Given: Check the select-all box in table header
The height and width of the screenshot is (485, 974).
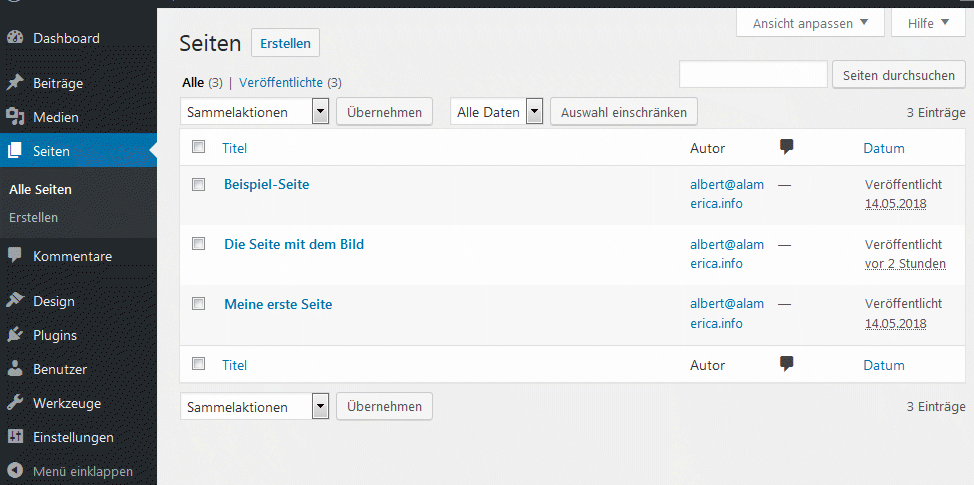Looking at the screenshot, I should pos(198,147).
